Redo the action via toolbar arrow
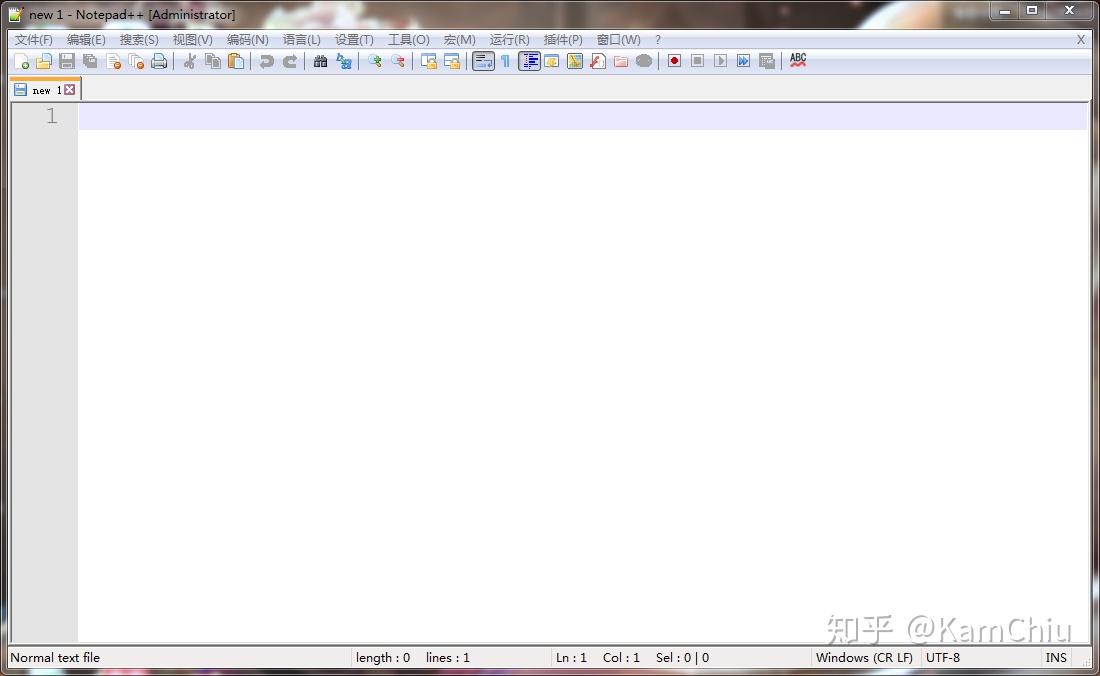Viewport: 1100px width, 676px height. pyautogui.click(x=290, y=61)
